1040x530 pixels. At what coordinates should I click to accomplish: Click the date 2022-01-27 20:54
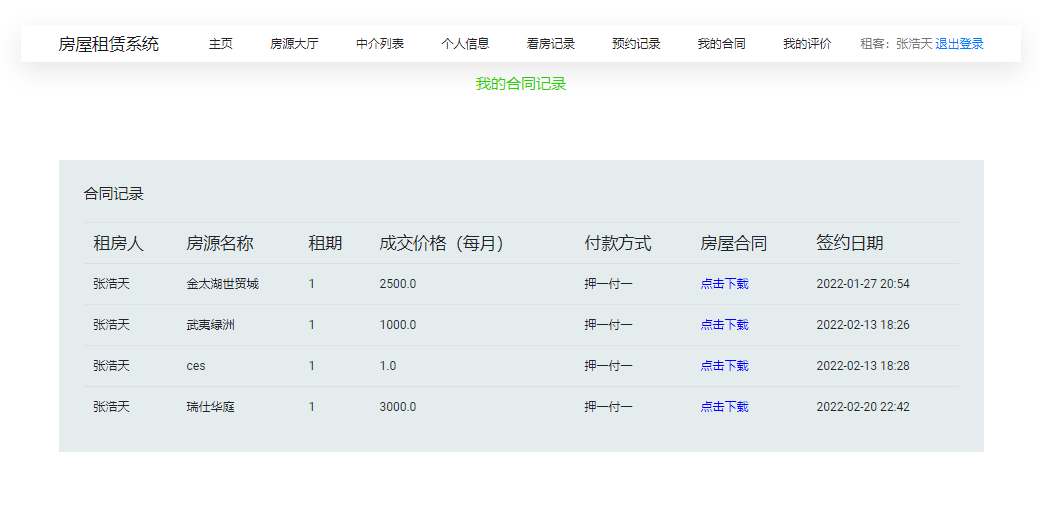point(863,284)
